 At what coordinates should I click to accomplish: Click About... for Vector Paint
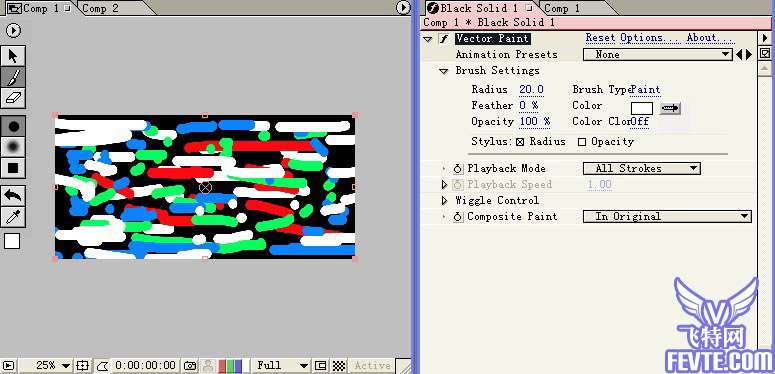710,38
